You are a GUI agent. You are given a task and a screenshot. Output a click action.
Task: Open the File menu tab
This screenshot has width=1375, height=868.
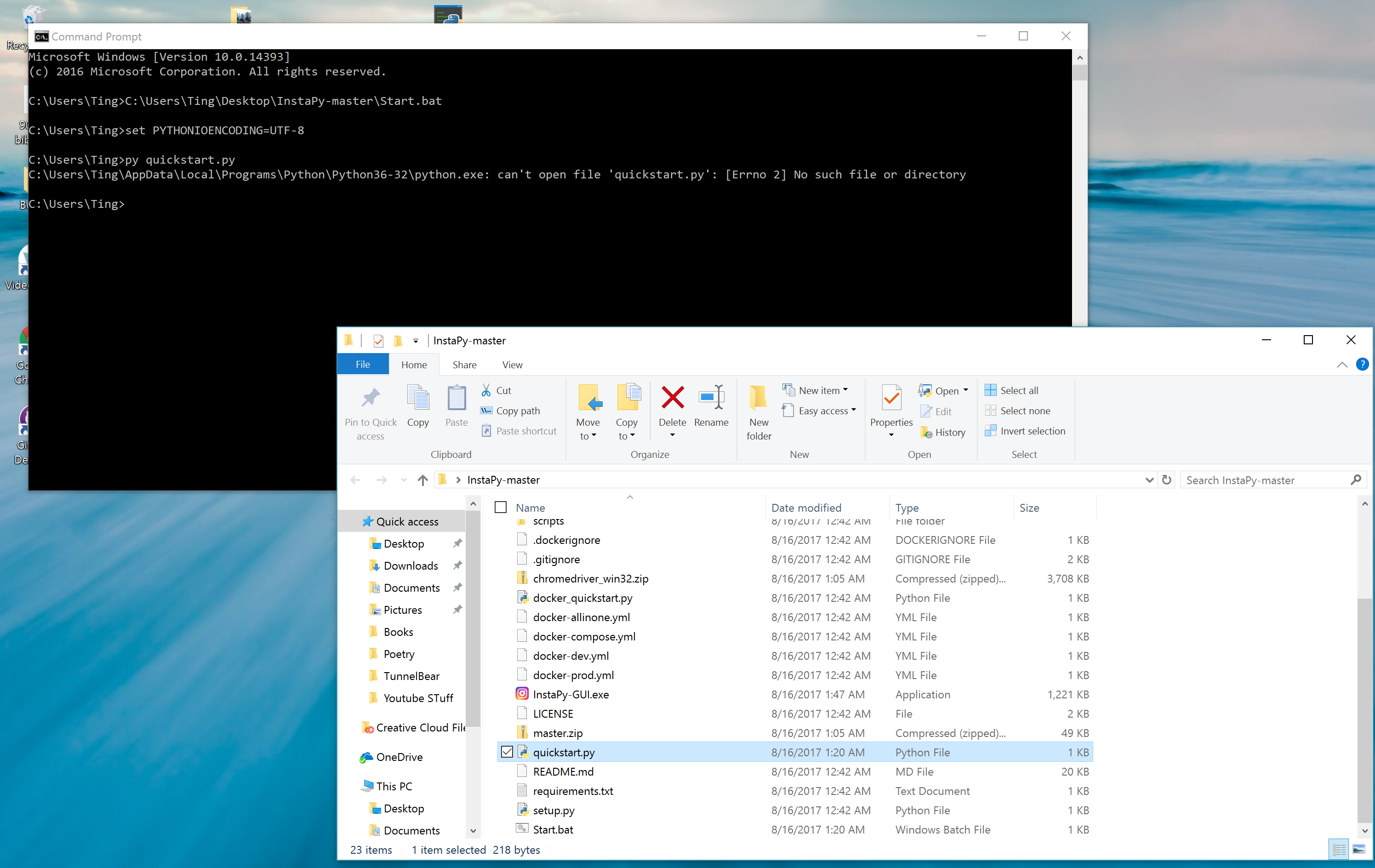(363, 364)
